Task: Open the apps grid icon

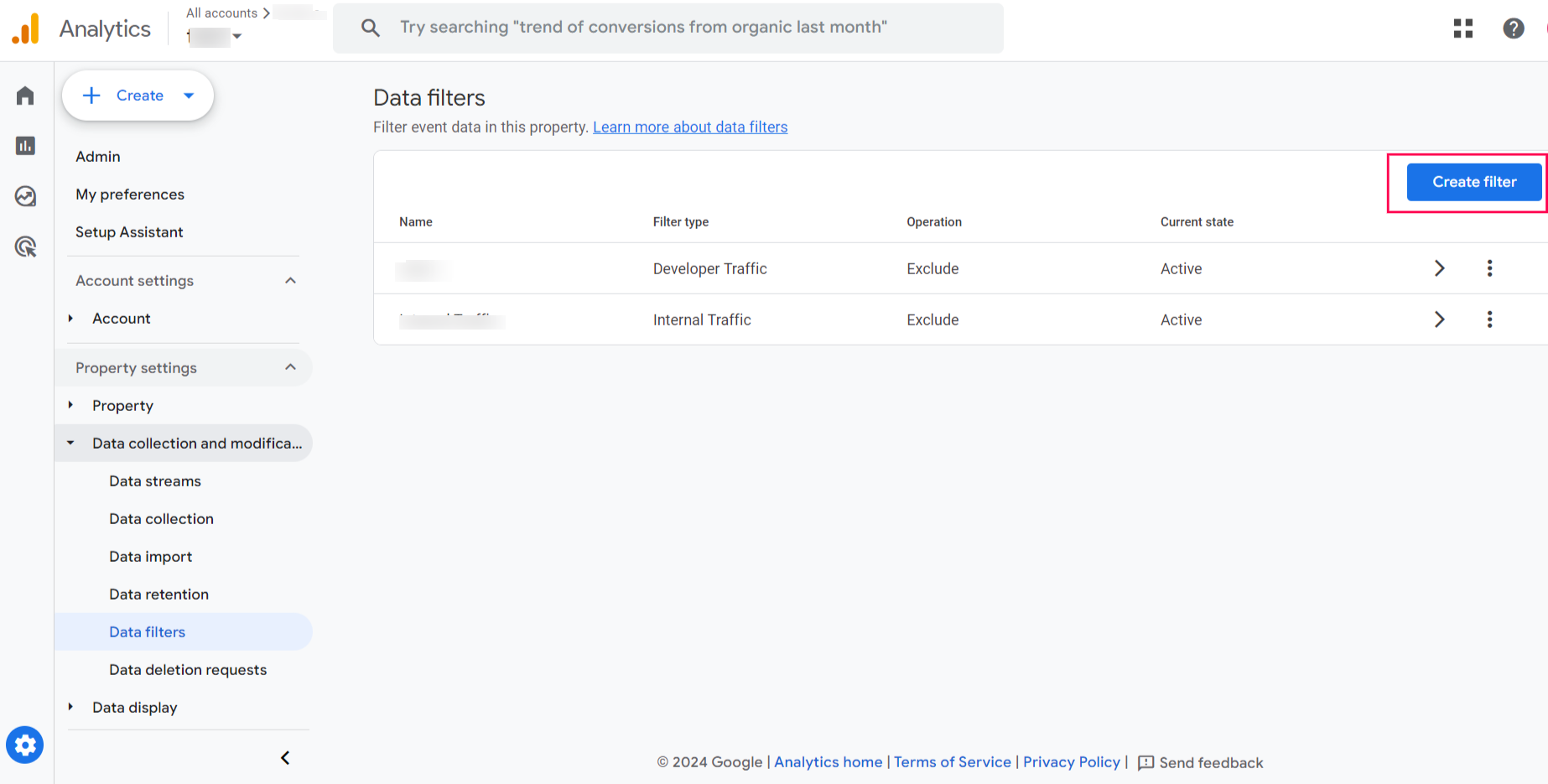Action: tap(1463, 29)
